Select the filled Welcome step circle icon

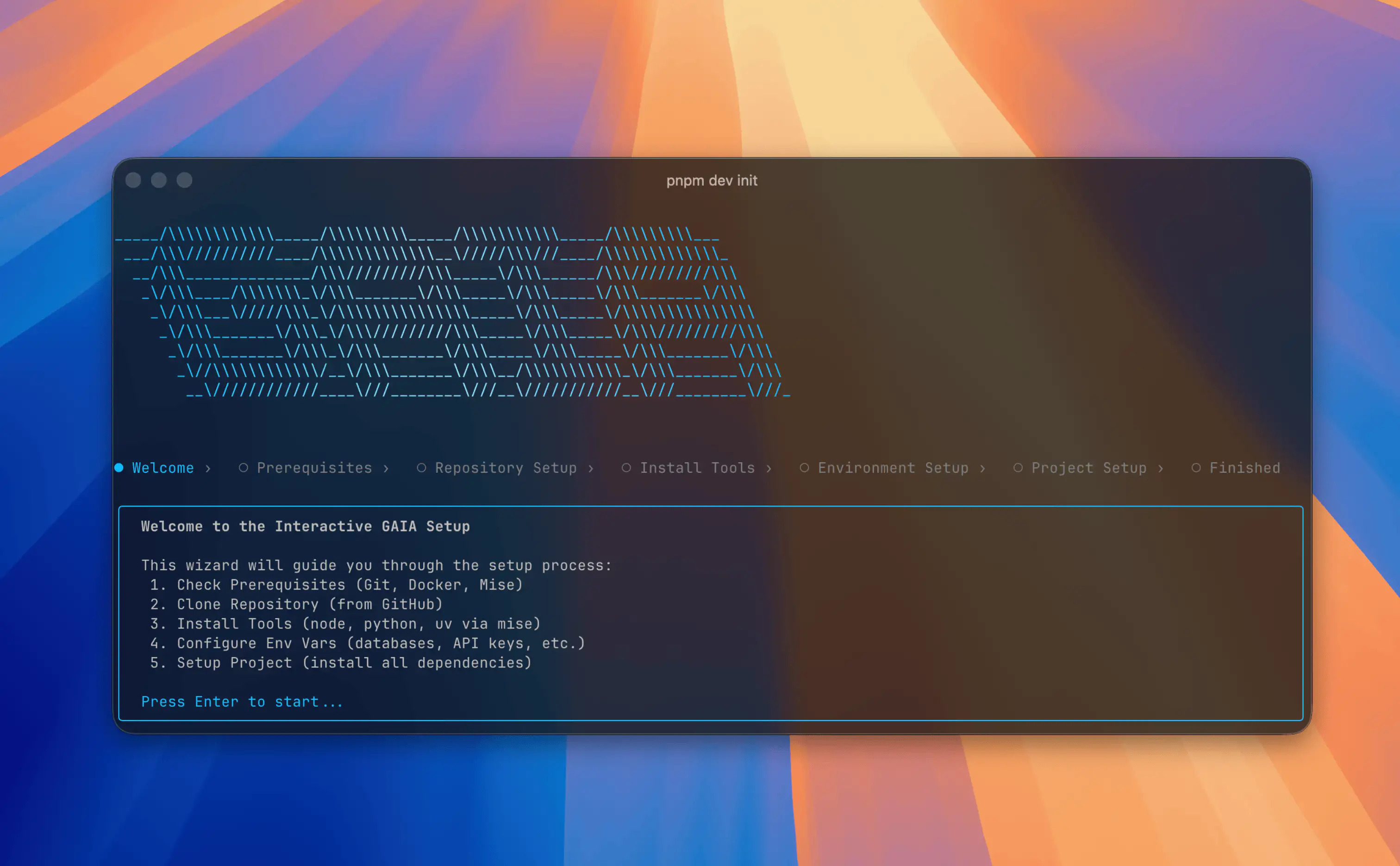[119, 468]
